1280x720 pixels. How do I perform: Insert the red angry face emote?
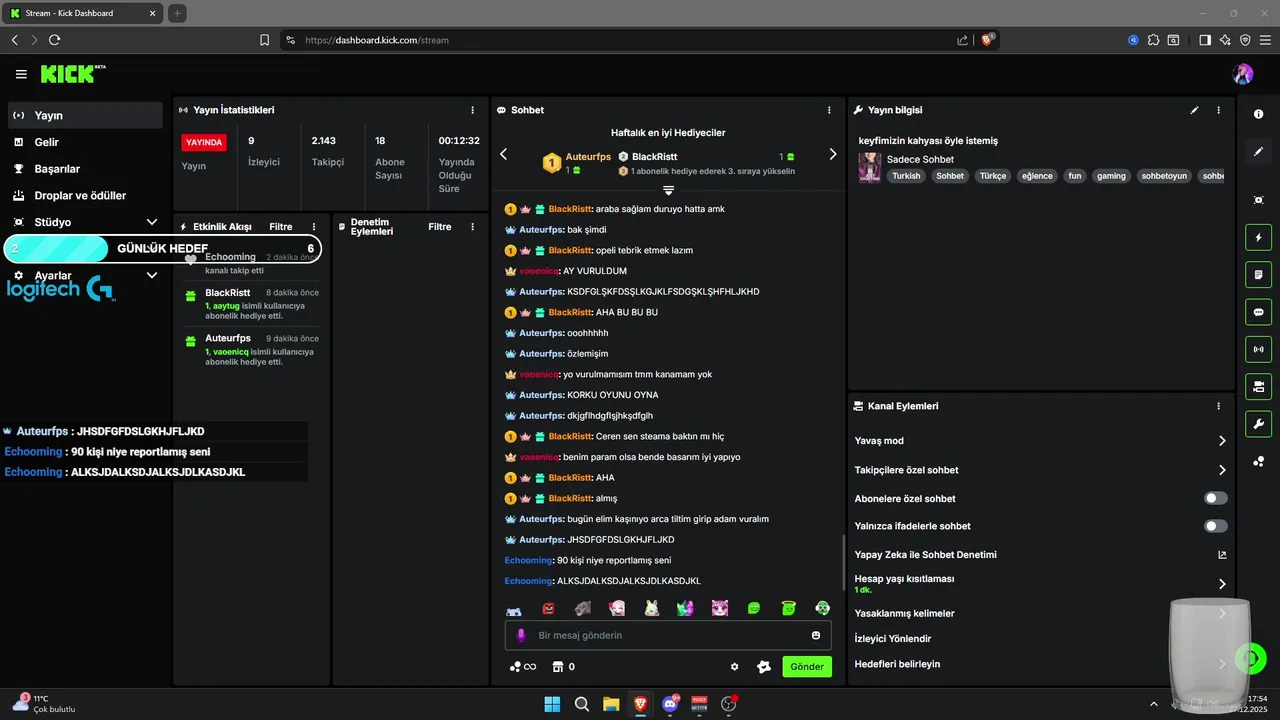(548, 608)
